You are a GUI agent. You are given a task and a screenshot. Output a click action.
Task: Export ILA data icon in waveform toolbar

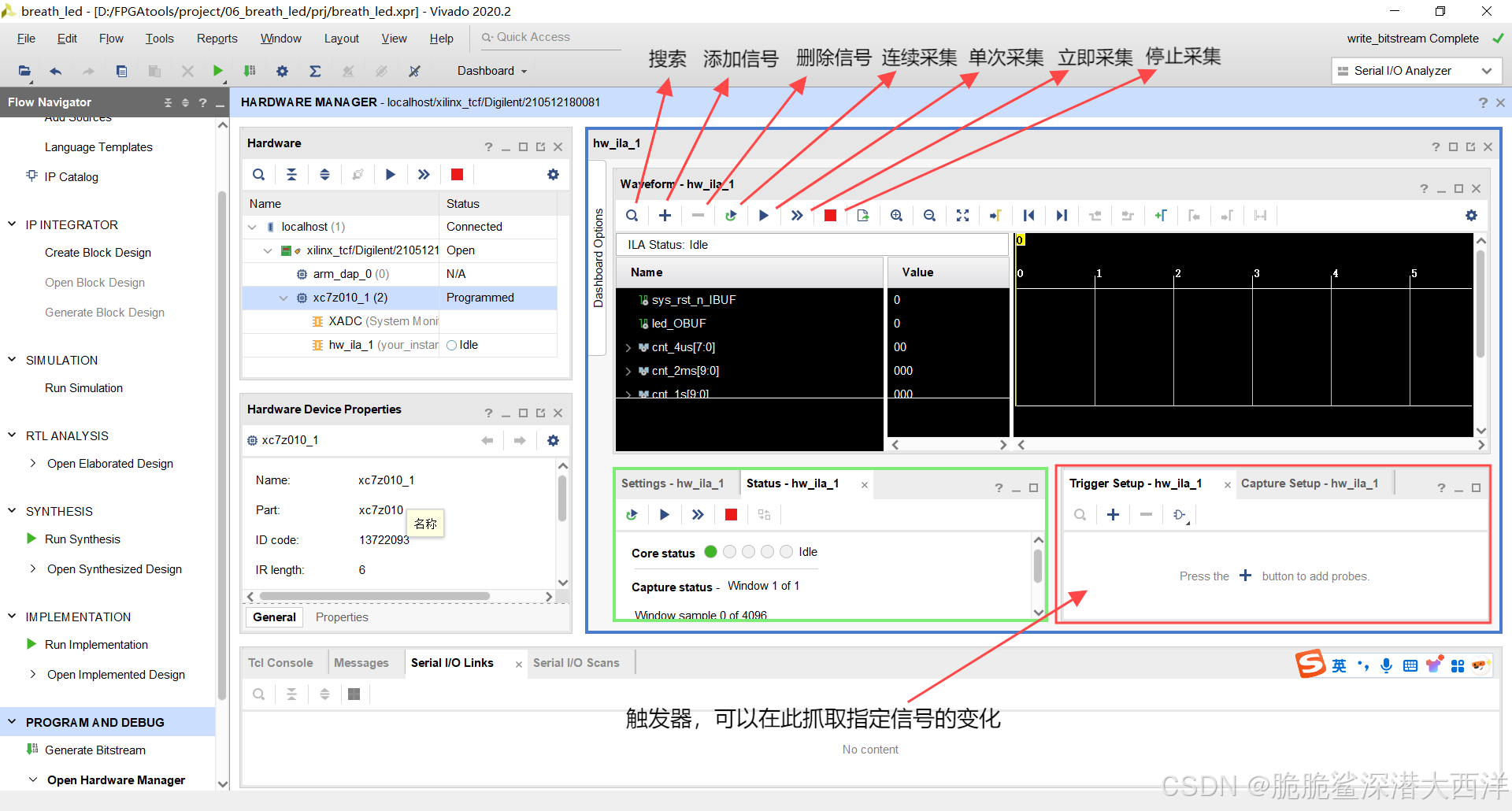pyautogui.click(x=863, y=216)
